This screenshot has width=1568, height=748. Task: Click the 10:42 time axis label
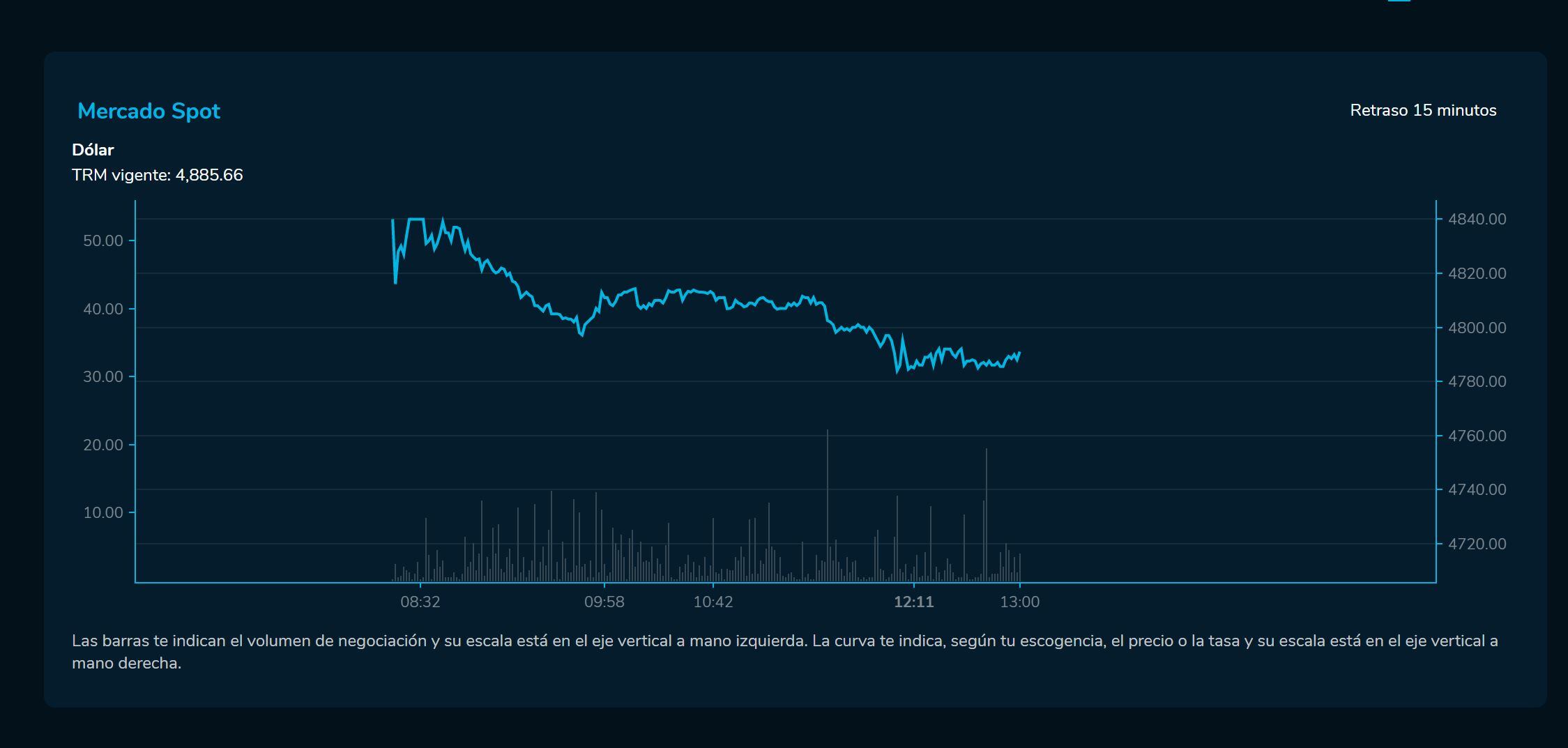tap(713, 602)
